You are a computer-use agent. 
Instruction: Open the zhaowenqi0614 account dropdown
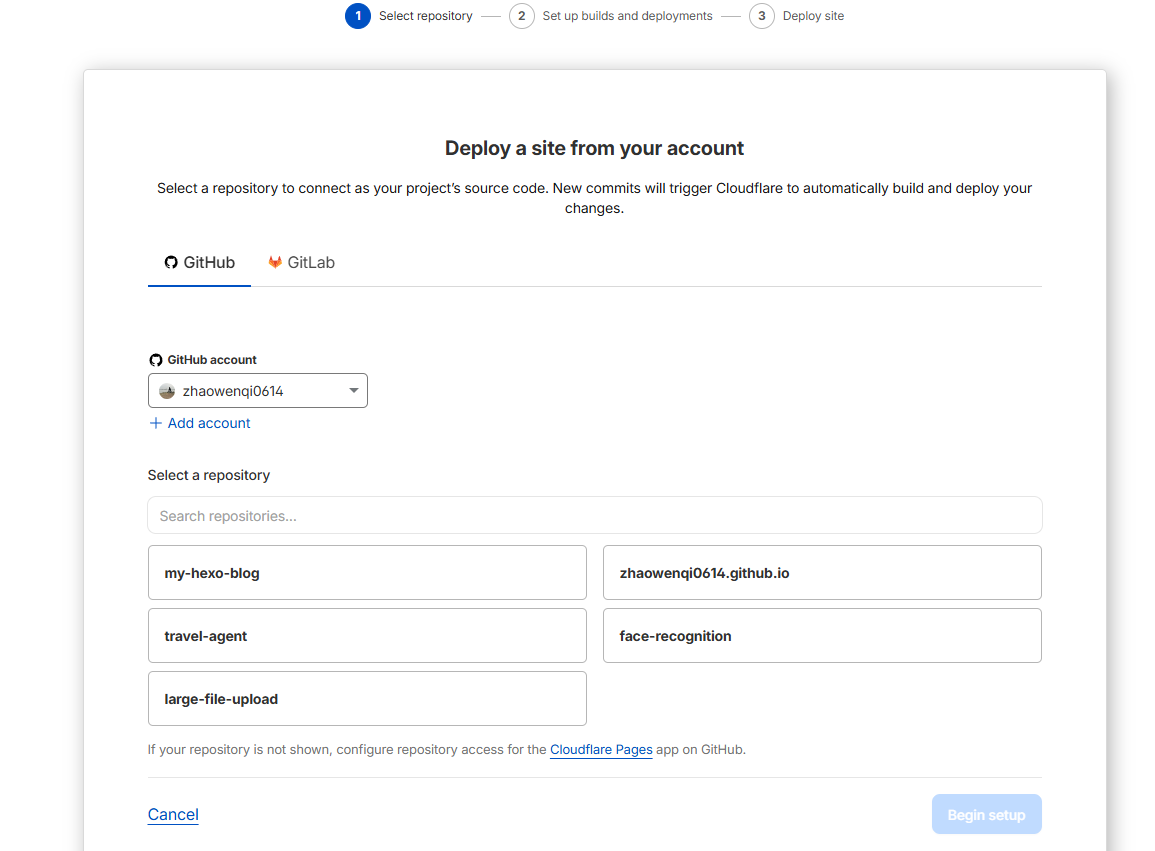pos(258,391)
